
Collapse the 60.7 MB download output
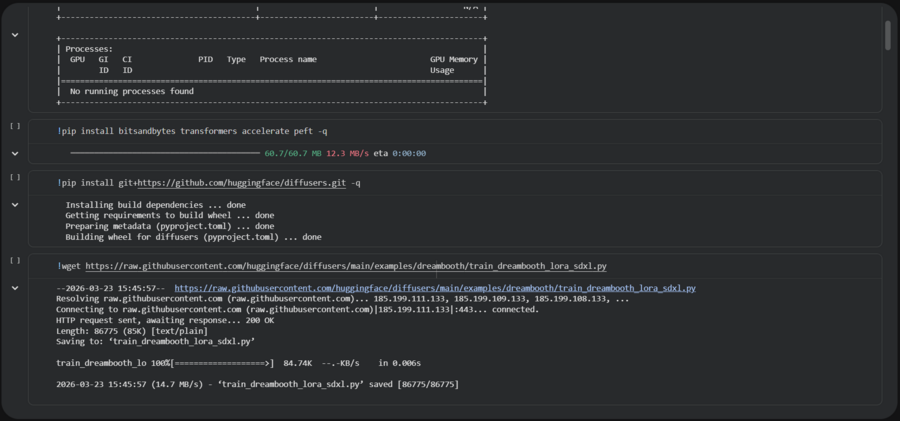click(15, 154)
